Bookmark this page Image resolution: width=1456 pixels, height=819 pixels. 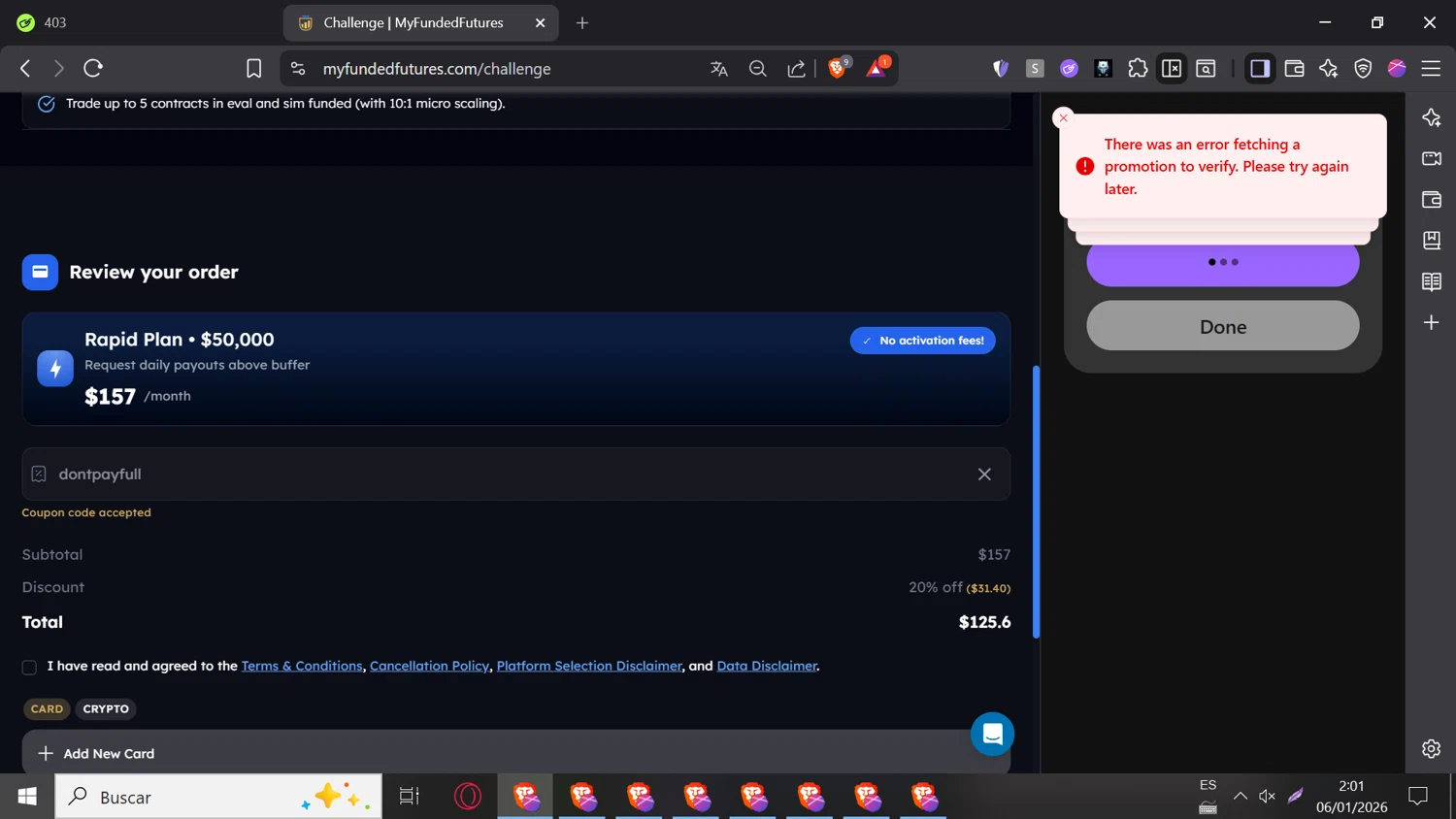pos(253,68)
